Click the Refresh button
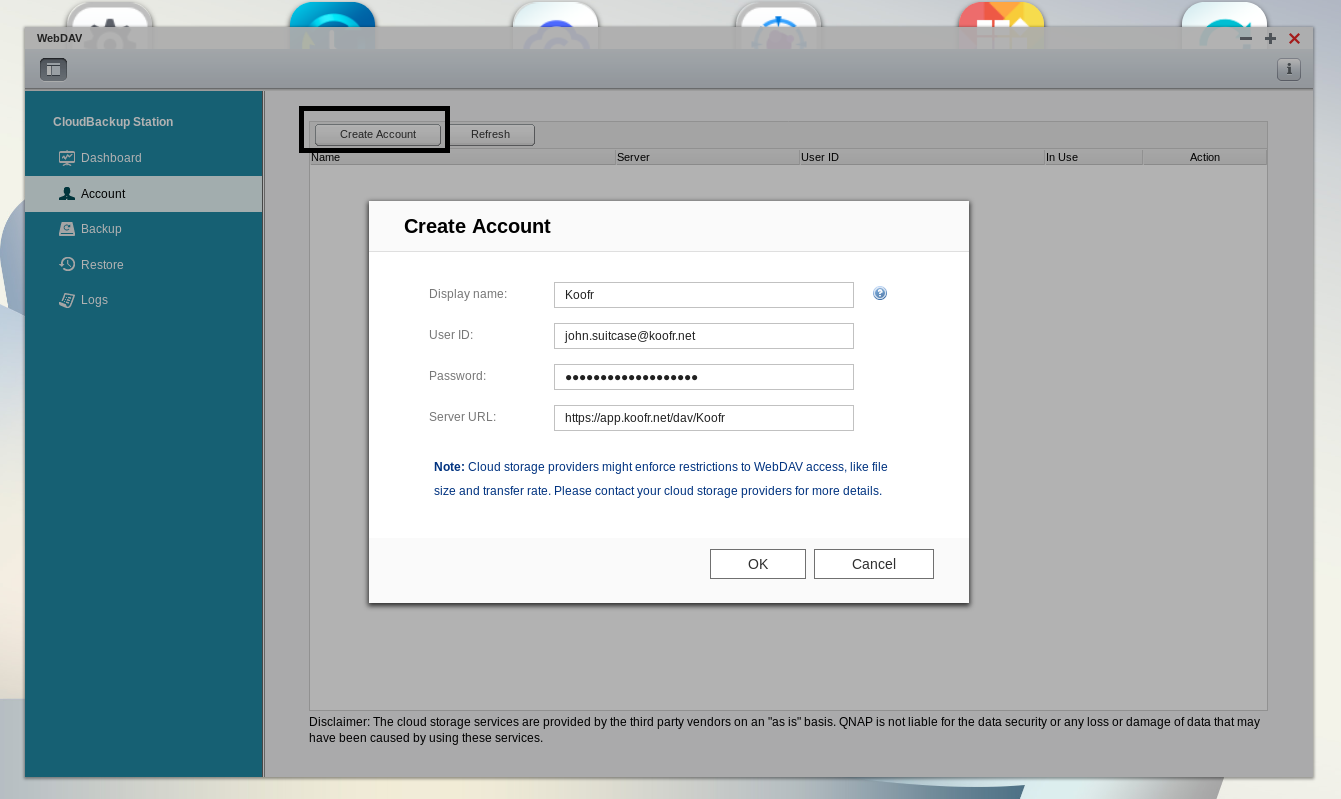Viewport: 1341px width, 799px height. 490,134
